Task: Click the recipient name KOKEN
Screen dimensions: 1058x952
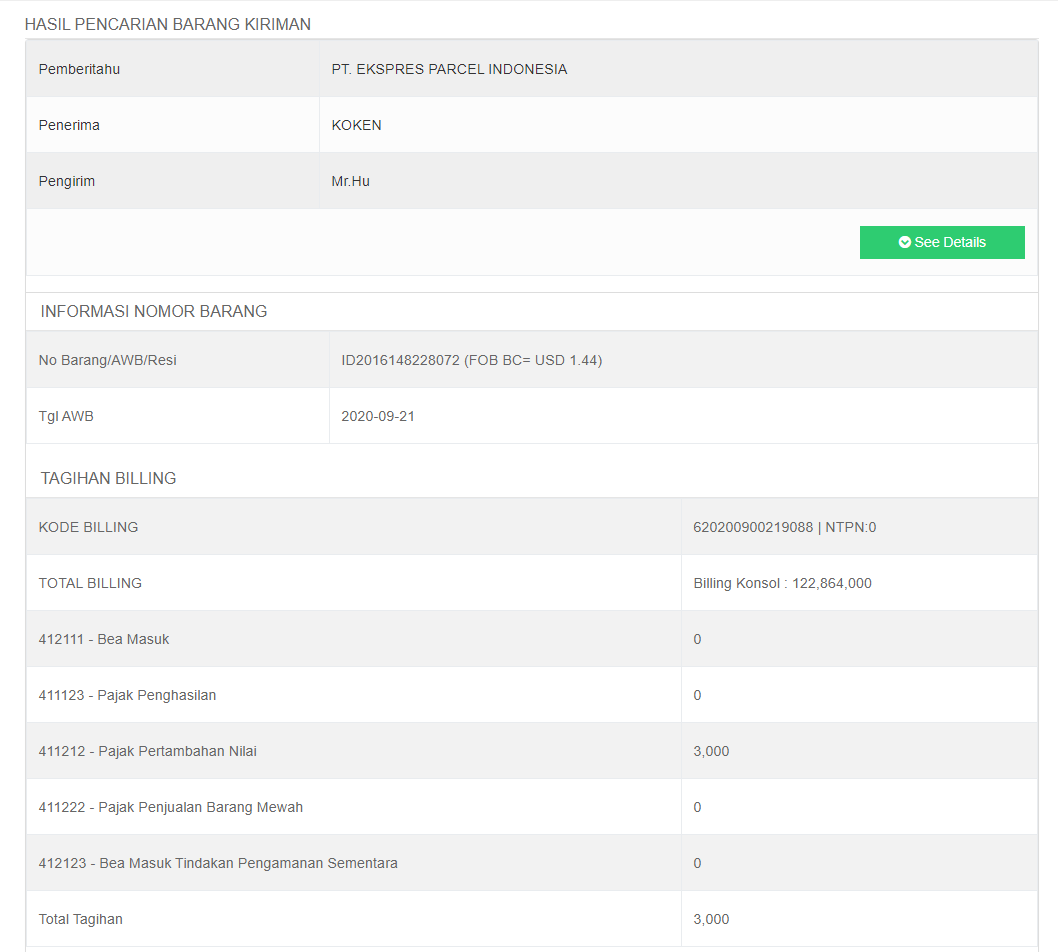Action: click(x=356, y=125)
